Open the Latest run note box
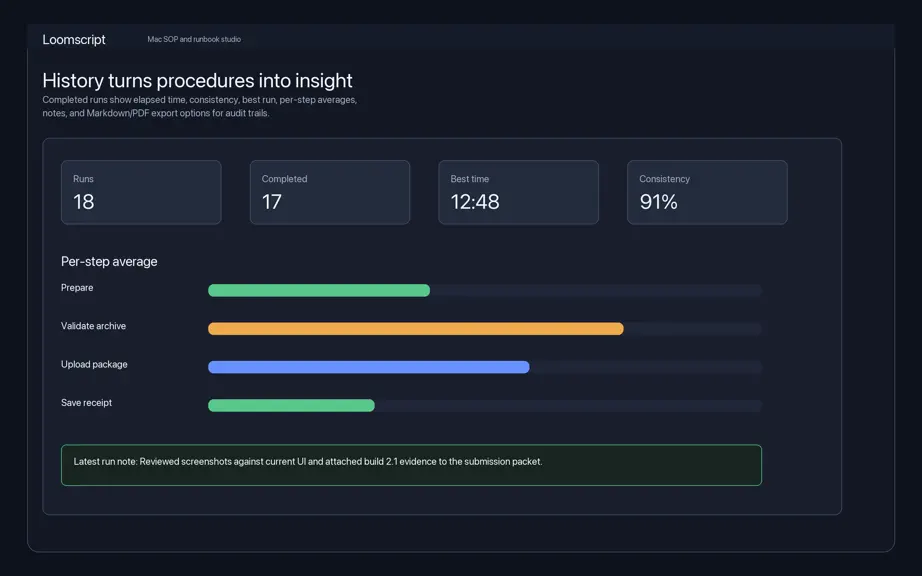The image size is (922, 576). [412, 465]
